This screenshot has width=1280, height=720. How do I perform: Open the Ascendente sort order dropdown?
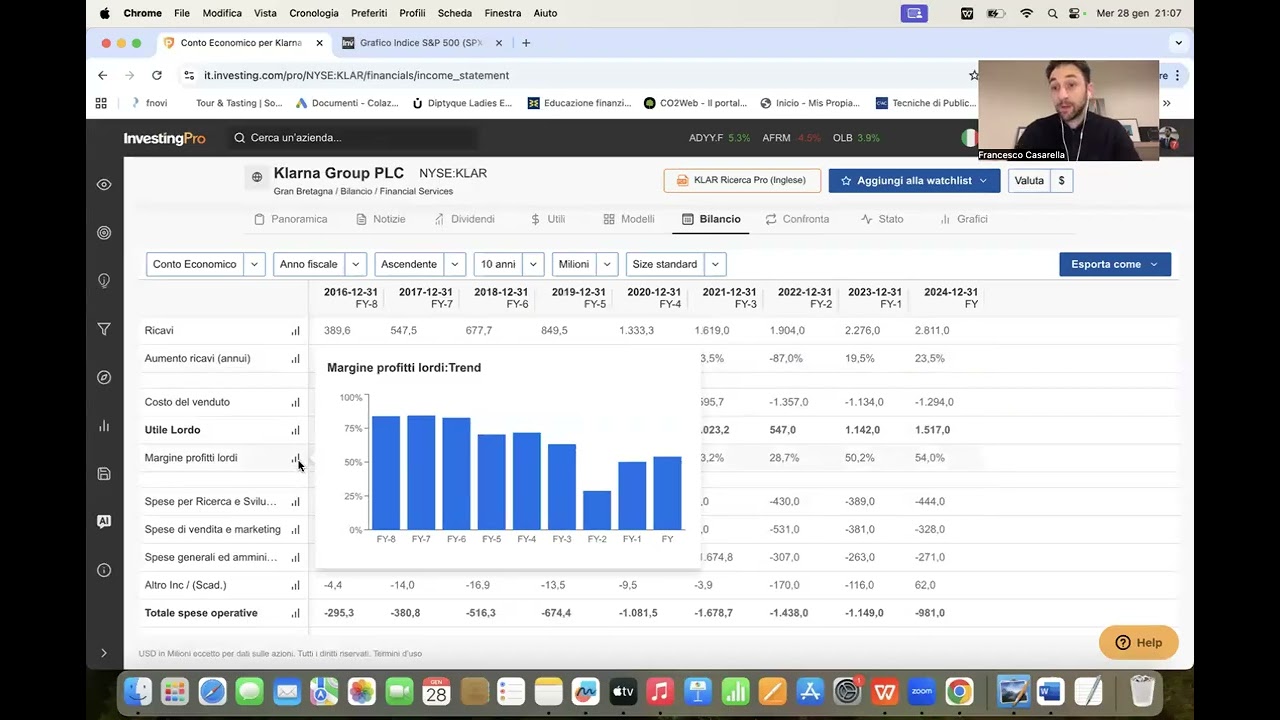[x=420, y=264]
